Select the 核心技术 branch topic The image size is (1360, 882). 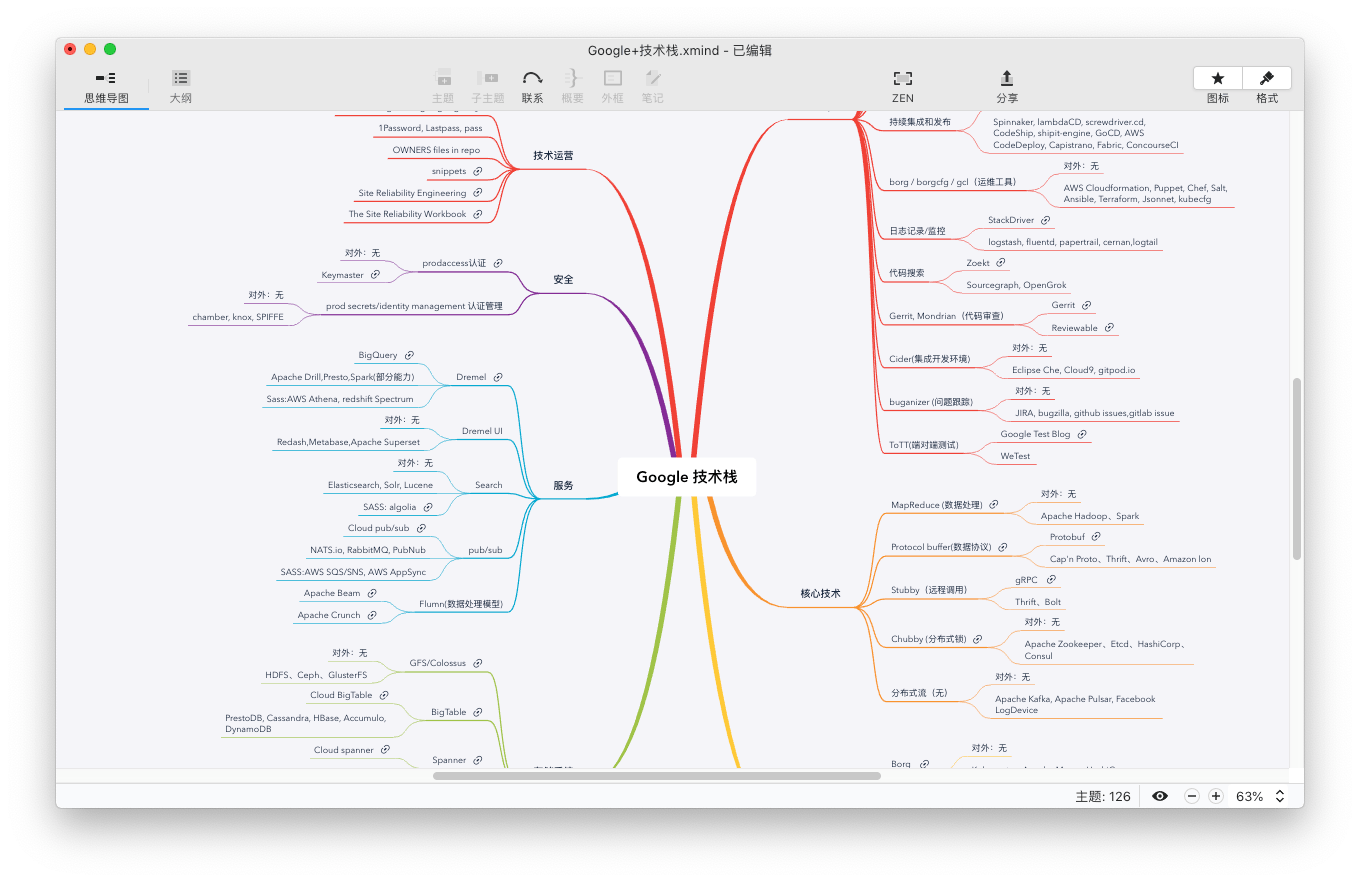tap(821, 593)
